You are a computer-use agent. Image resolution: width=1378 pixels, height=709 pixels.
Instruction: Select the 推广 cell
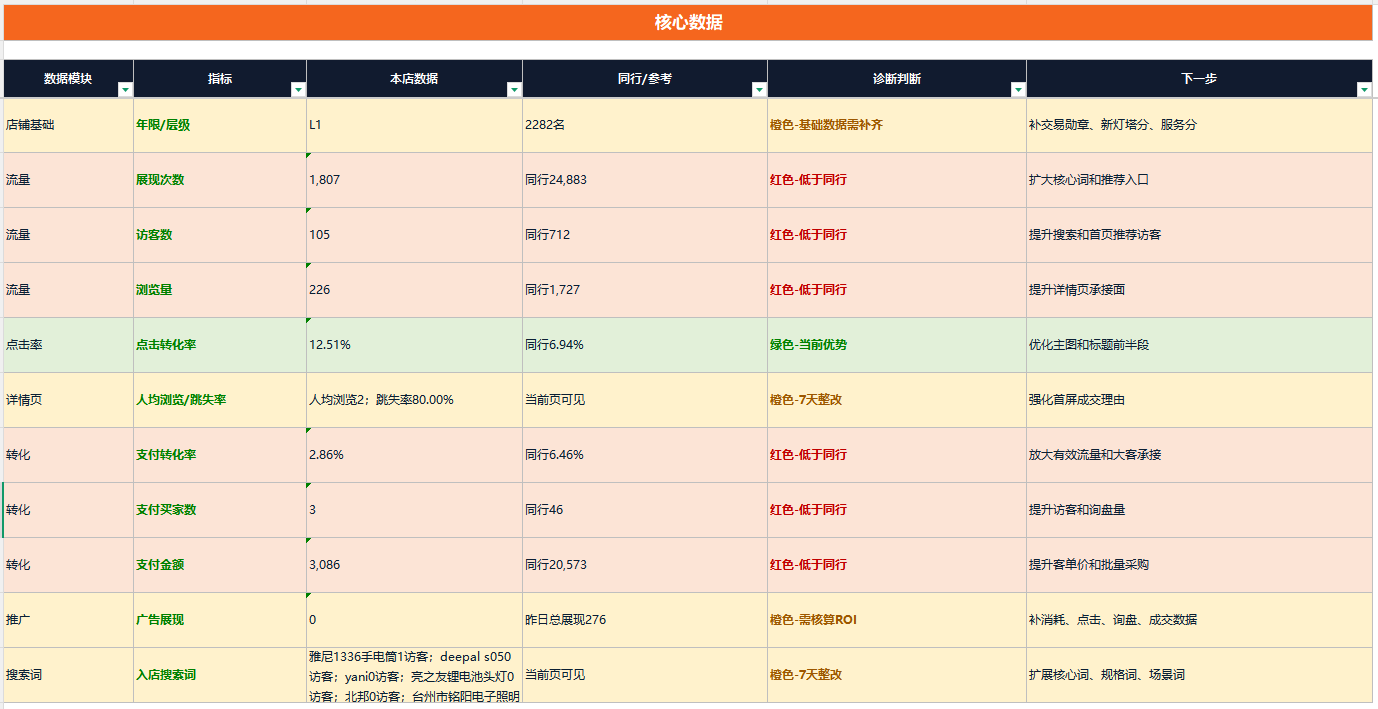(x=69, y=621)
